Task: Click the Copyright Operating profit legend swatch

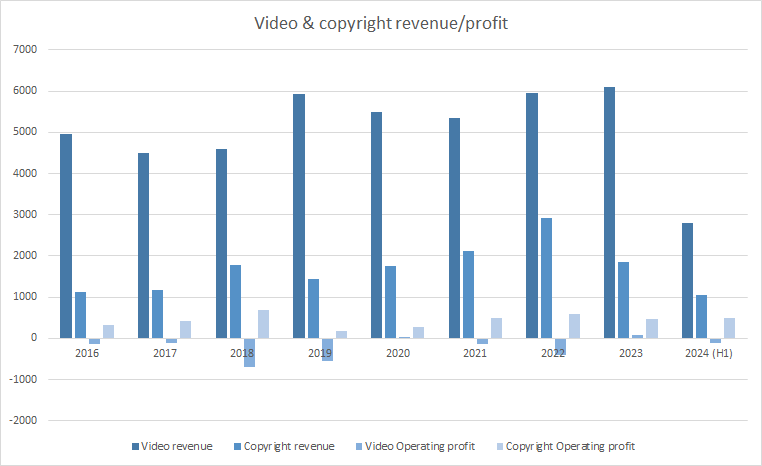Action: 500,446
